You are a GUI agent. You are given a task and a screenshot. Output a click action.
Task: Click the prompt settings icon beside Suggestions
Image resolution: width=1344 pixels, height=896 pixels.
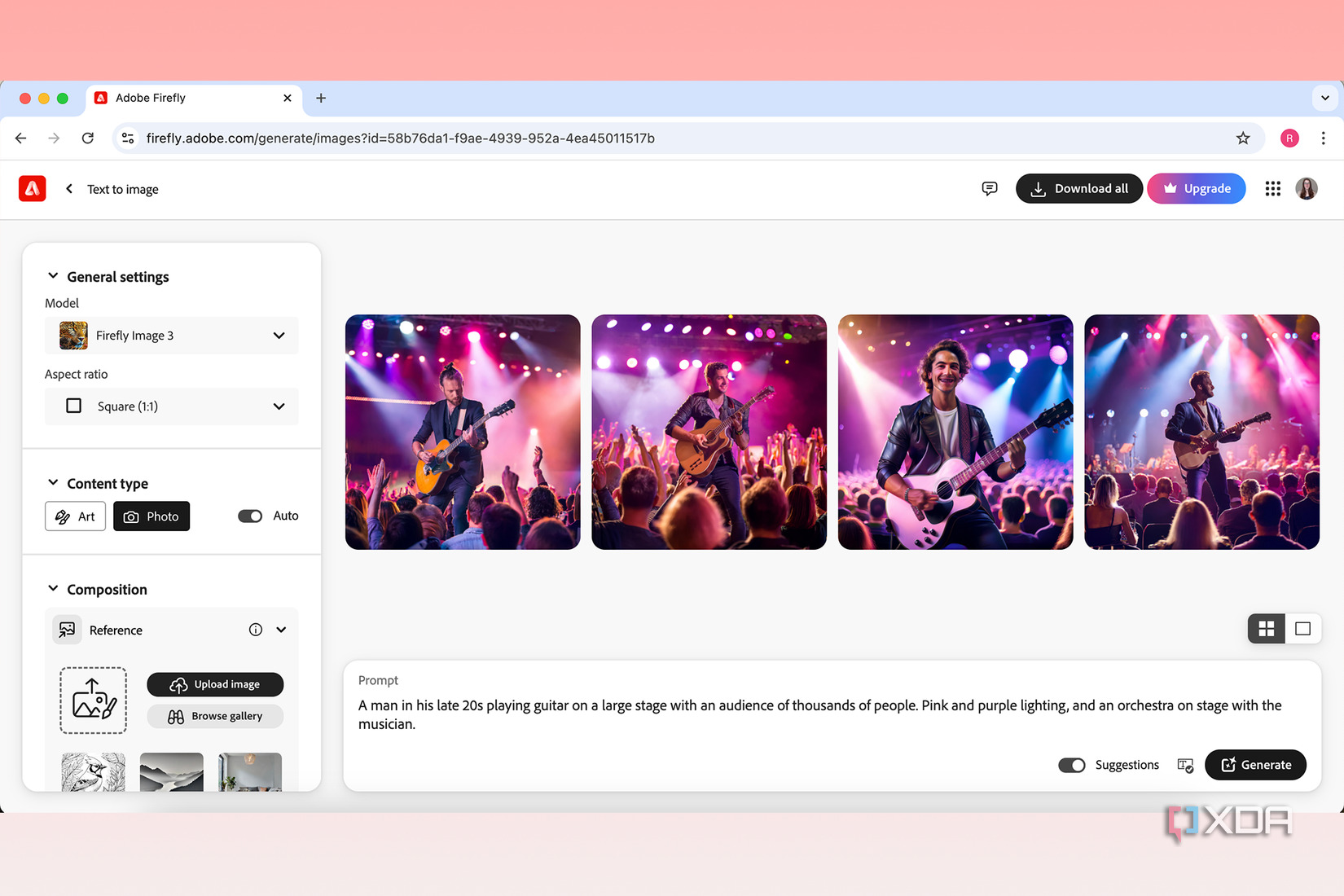(x=1185, y=765)
